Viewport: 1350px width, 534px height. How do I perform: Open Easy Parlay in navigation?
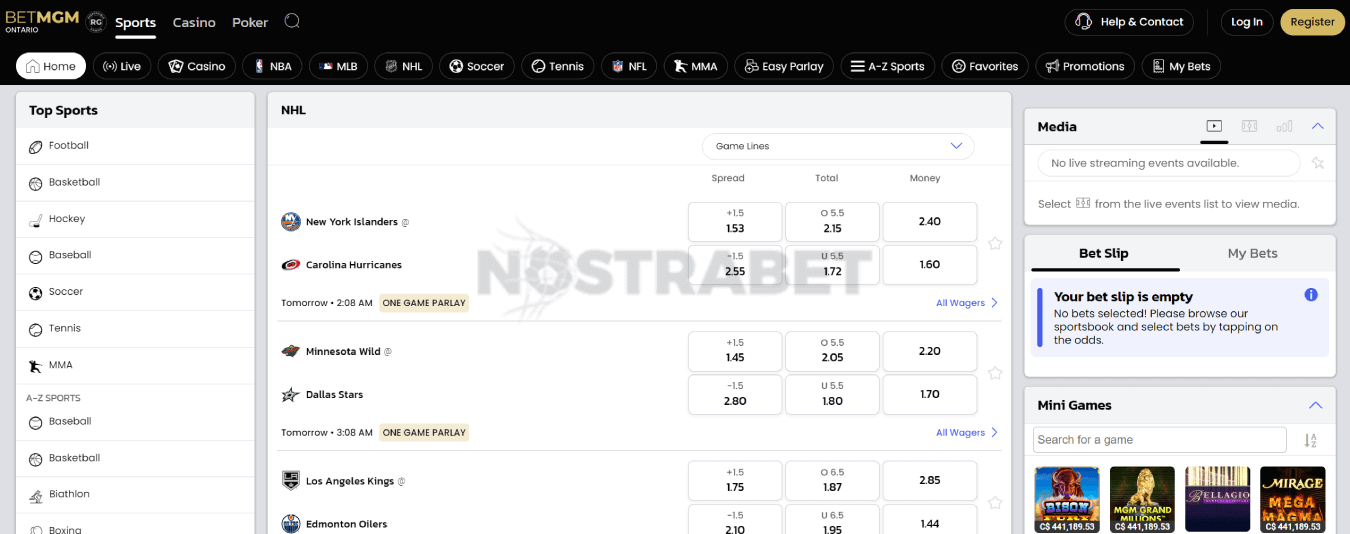point(784,66)
